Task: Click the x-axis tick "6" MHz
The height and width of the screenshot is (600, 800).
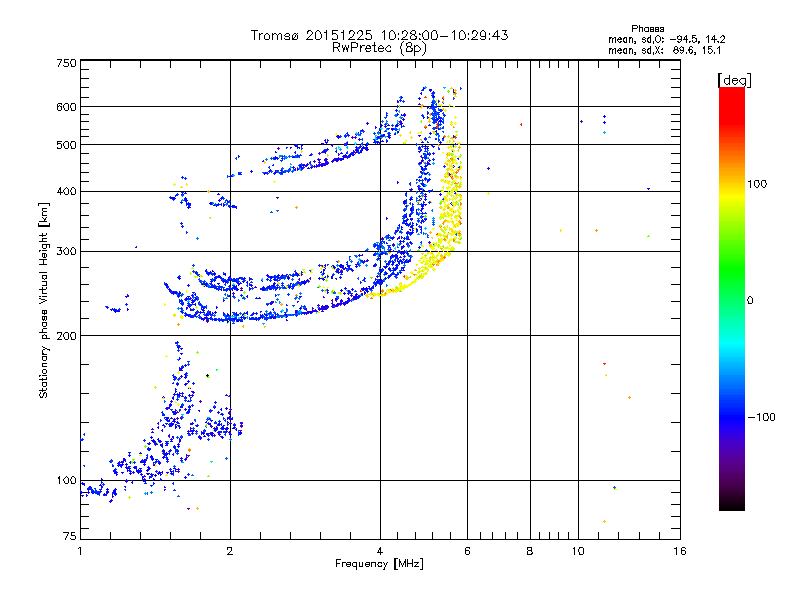Action: pyautogui.click(x=467, y=551)
